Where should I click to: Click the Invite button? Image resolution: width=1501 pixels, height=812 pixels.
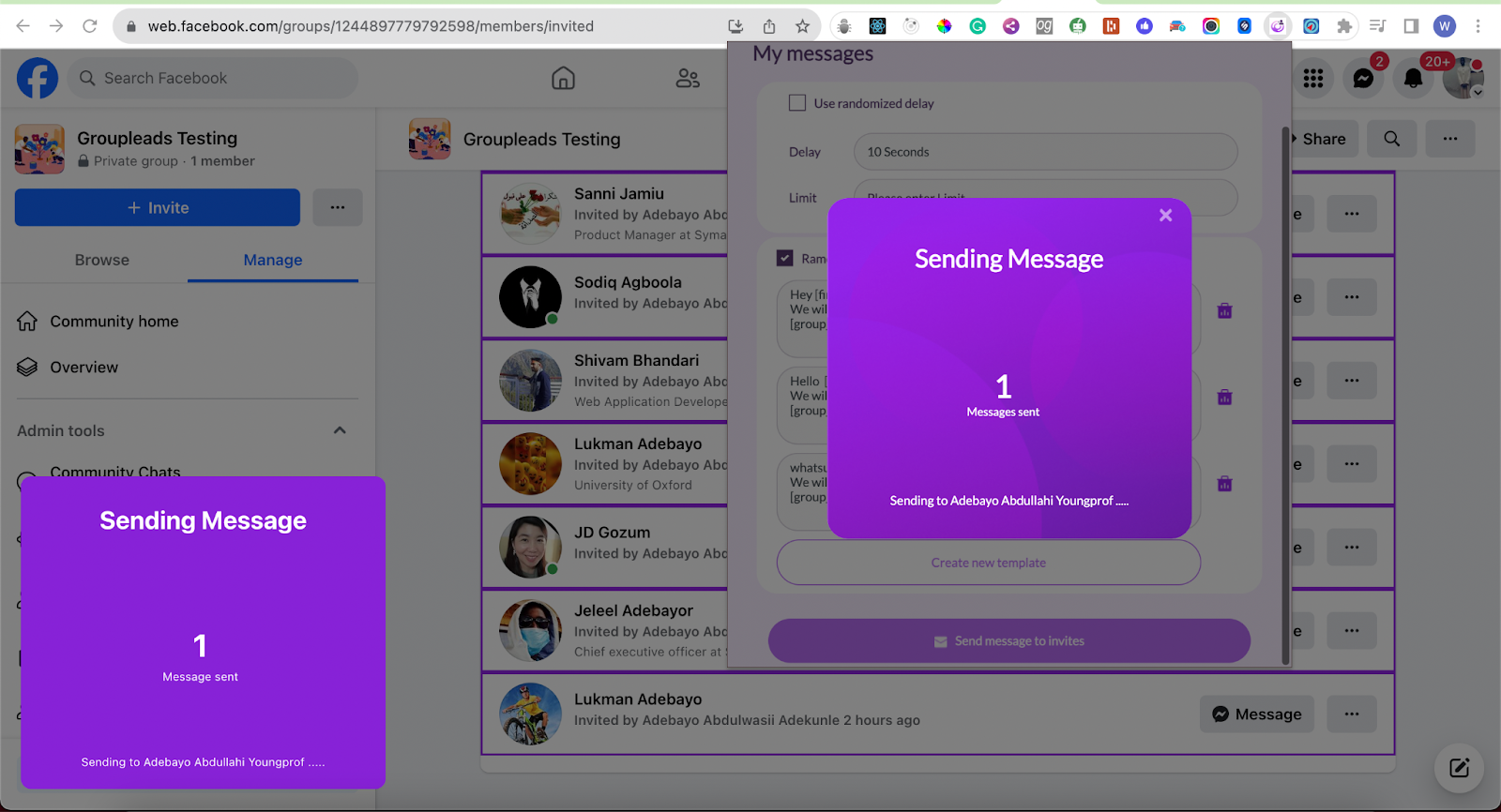(158, 207)
